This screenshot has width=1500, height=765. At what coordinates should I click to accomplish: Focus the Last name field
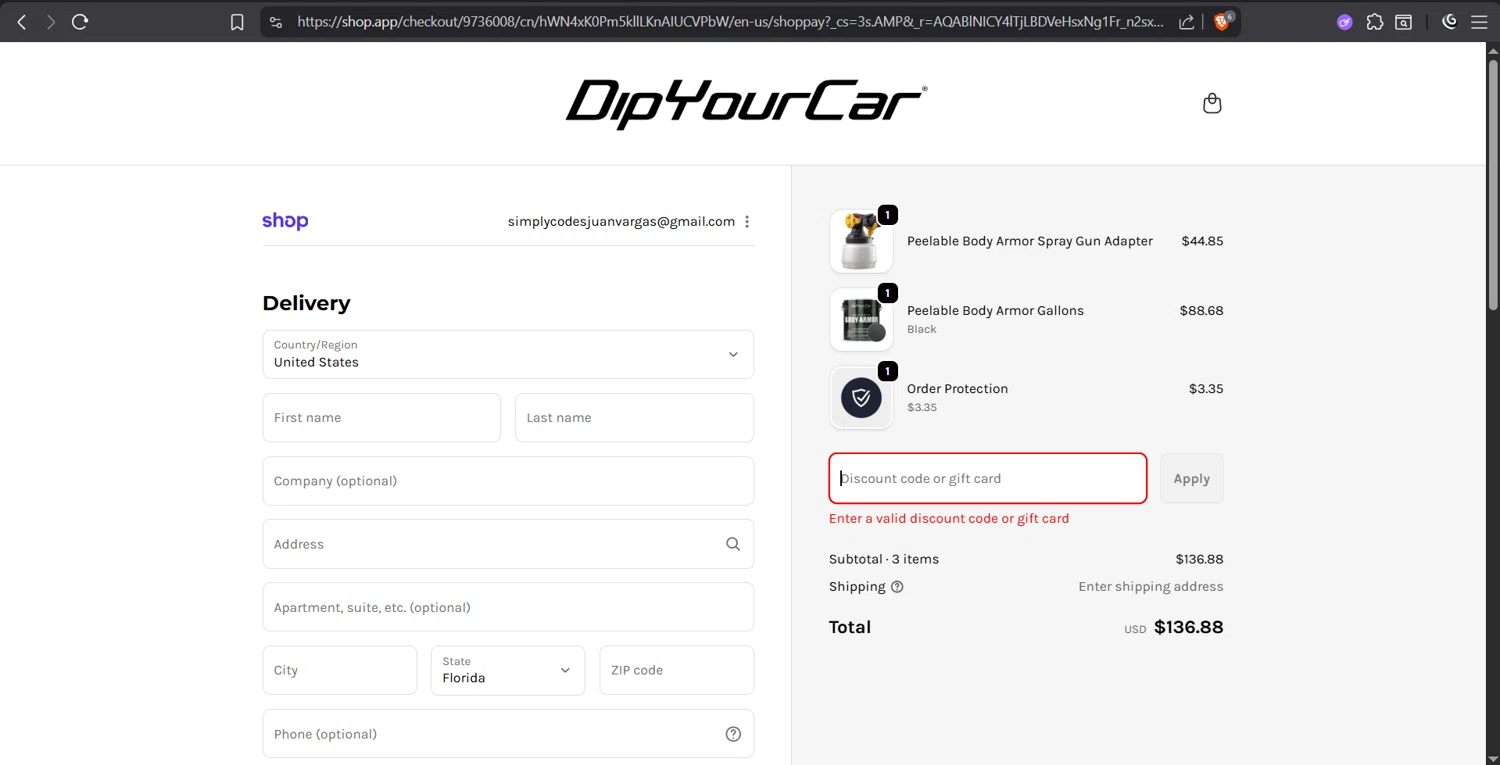634,417
